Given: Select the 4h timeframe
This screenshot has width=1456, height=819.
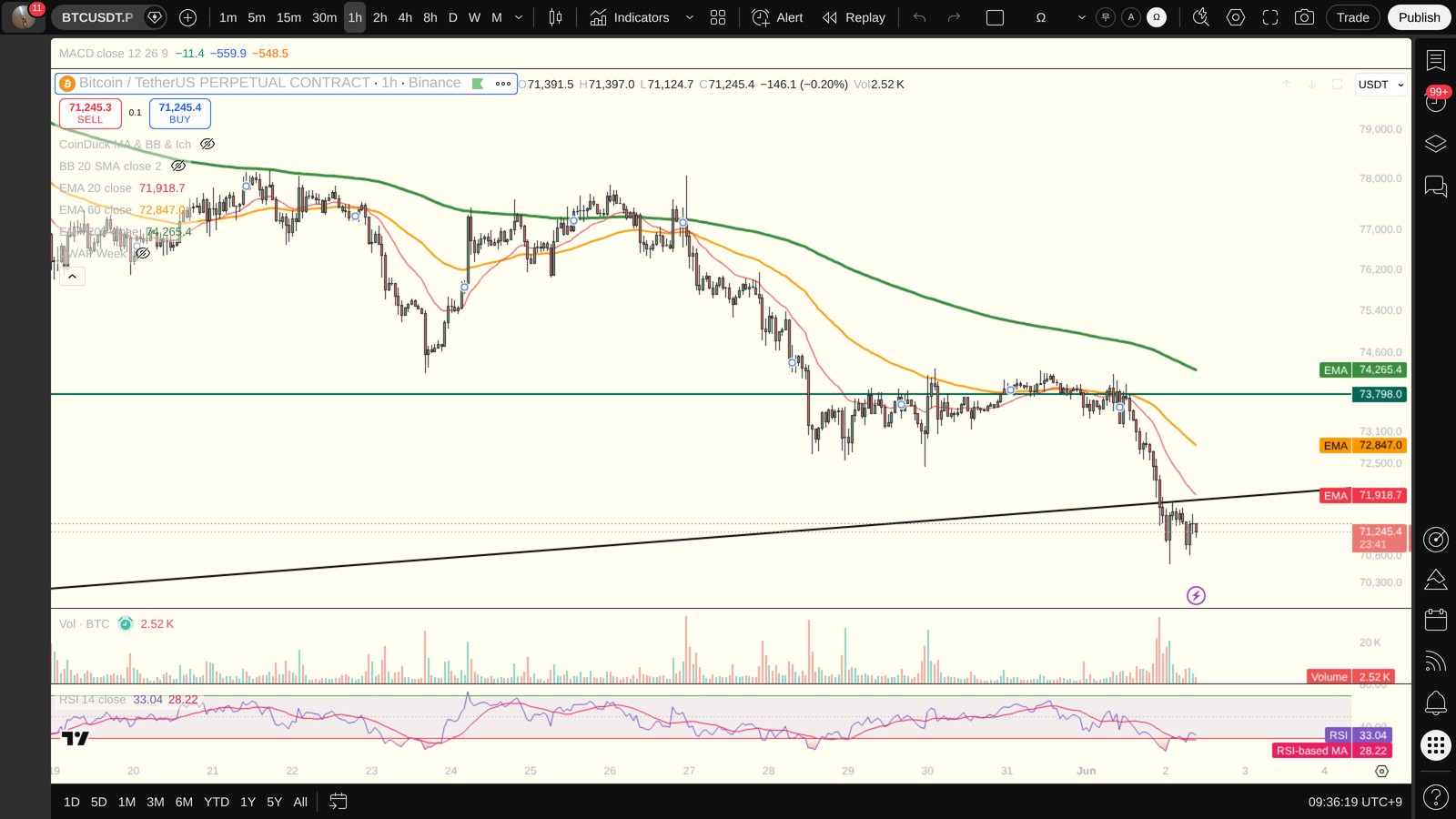Looking at the screenshot, I should 405,17.
